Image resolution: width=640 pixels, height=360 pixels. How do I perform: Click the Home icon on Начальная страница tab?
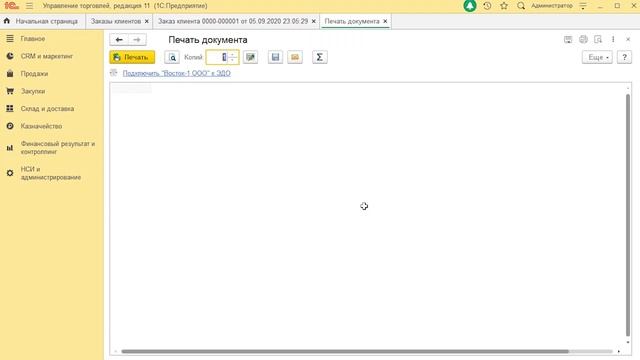tap(7, 21)
